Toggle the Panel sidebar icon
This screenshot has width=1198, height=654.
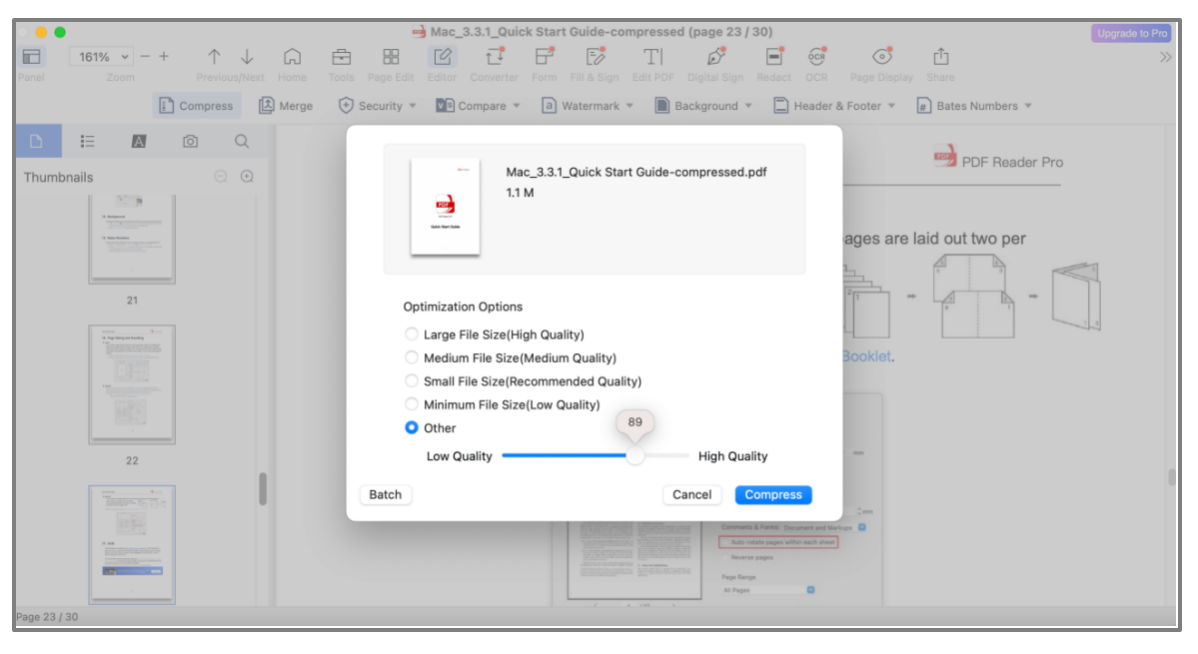31,57
